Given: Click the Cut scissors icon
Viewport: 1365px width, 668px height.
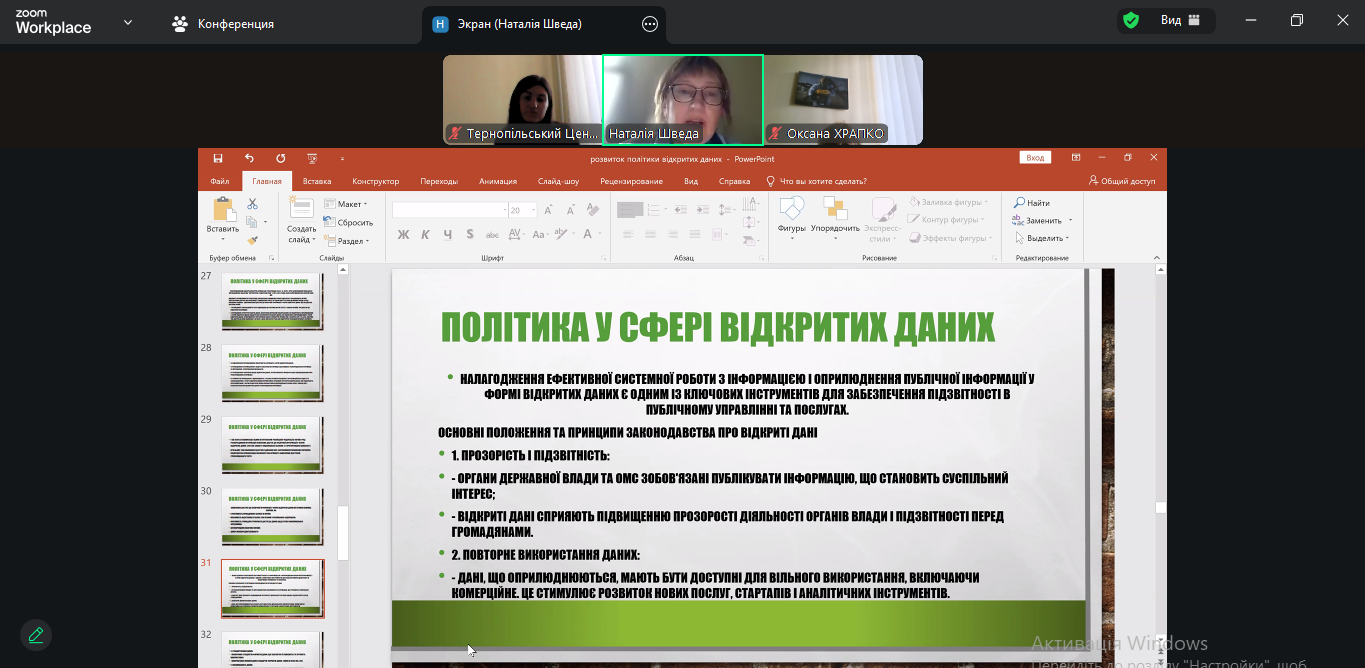Looking at the screenshot, I should coord(252,204).
